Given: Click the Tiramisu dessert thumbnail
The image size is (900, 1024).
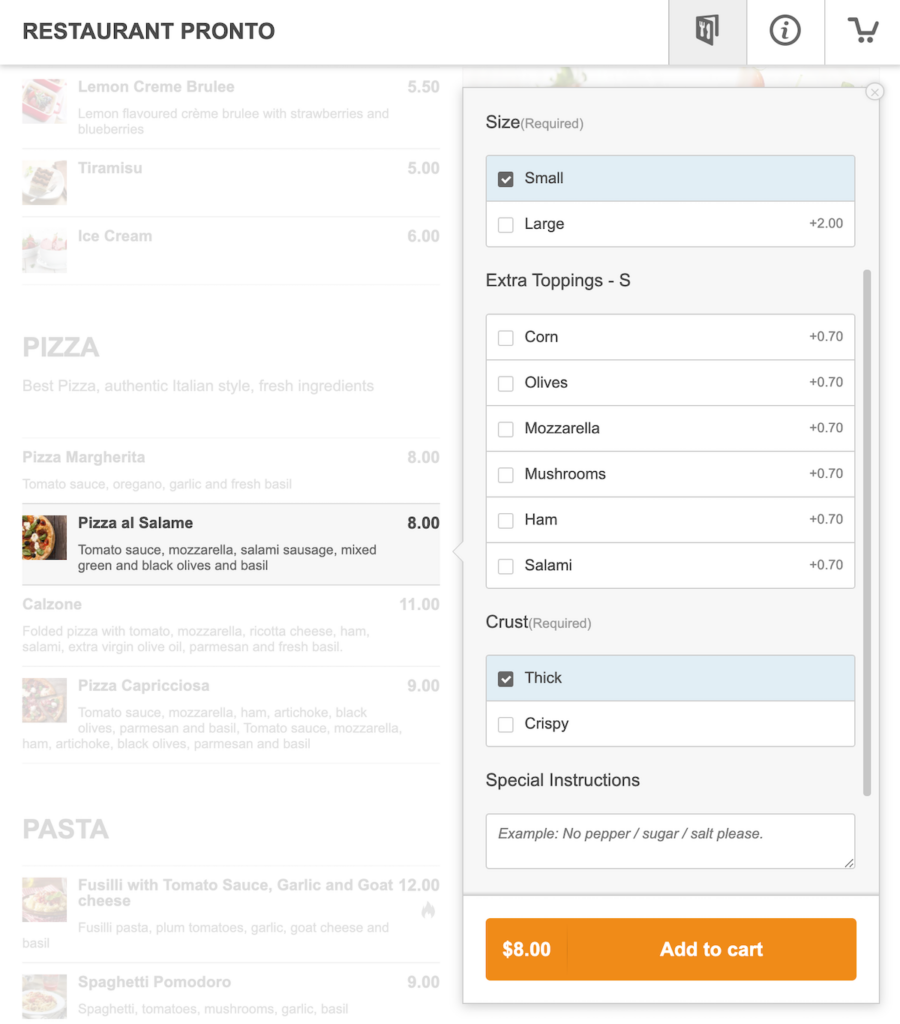Looking at the screenshot, I should [x=44, y=183].
